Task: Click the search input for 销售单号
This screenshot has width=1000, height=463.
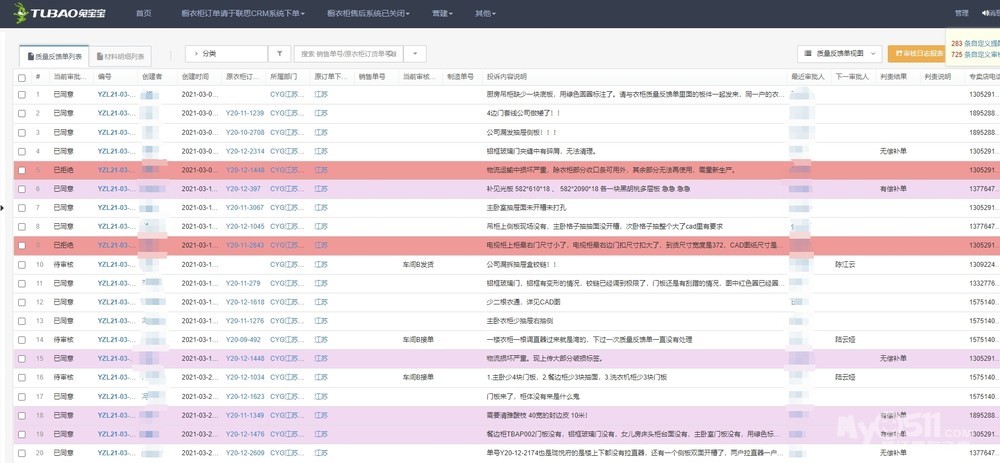Action: pos(348,54)
